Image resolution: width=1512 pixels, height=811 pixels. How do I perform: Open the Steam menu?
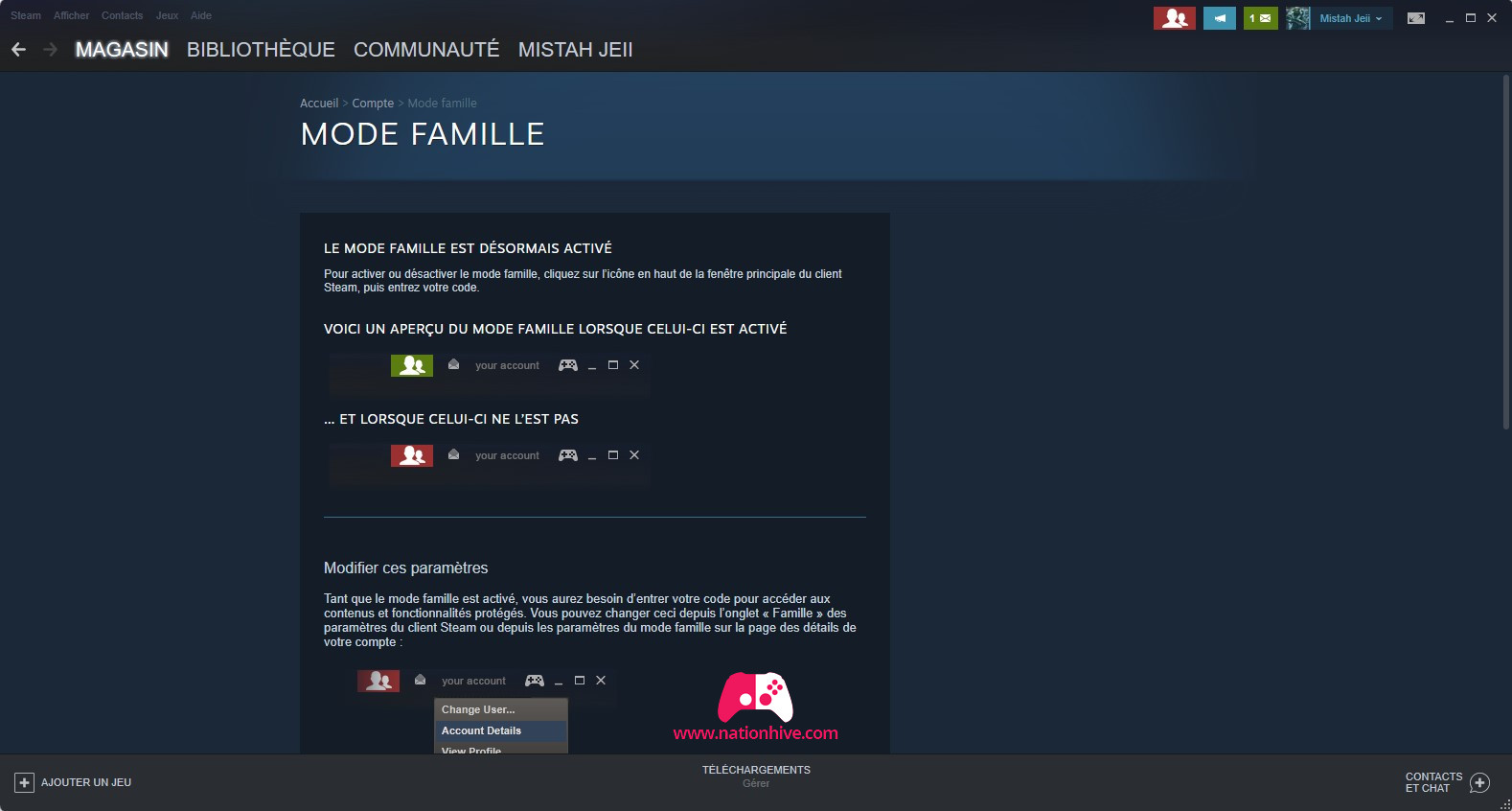click(26, 15)
